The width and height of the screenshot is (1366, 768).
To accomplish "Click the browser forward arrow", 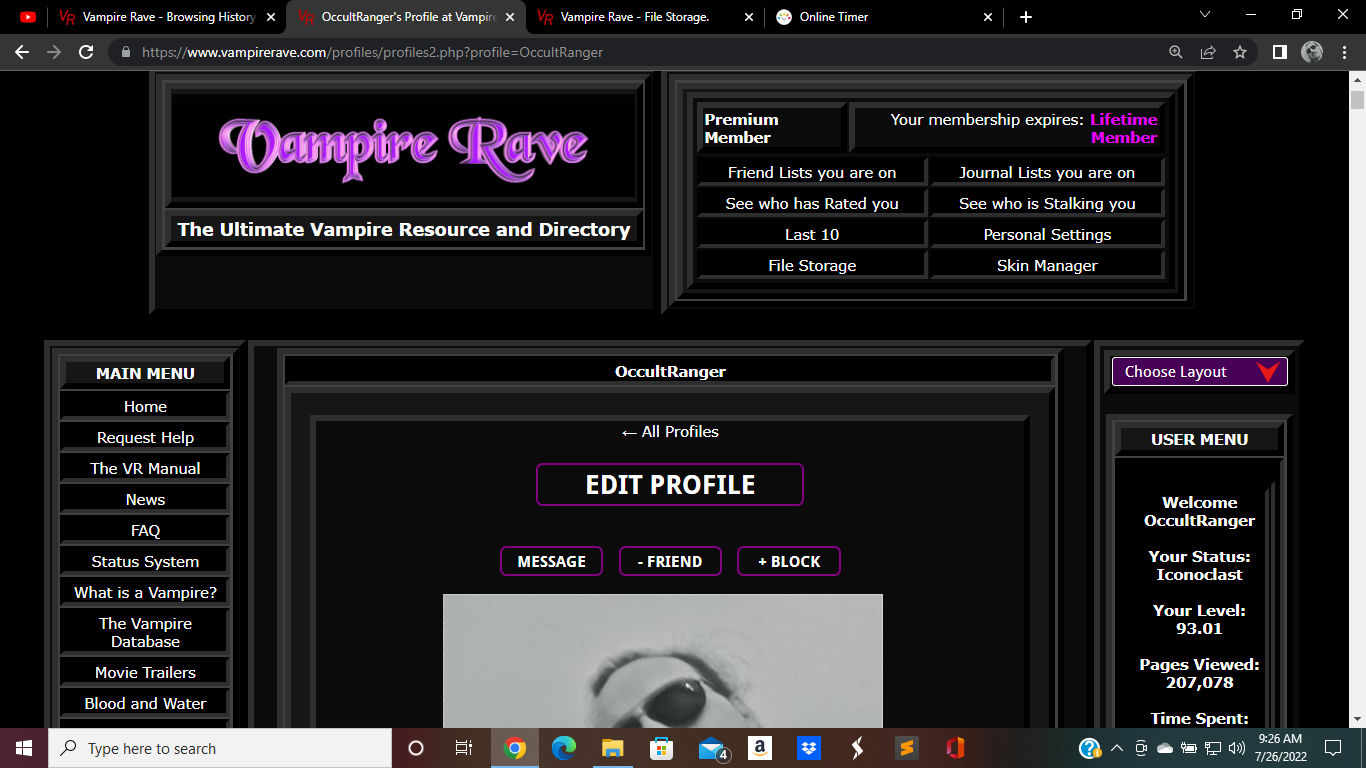I will pos(54,52).
